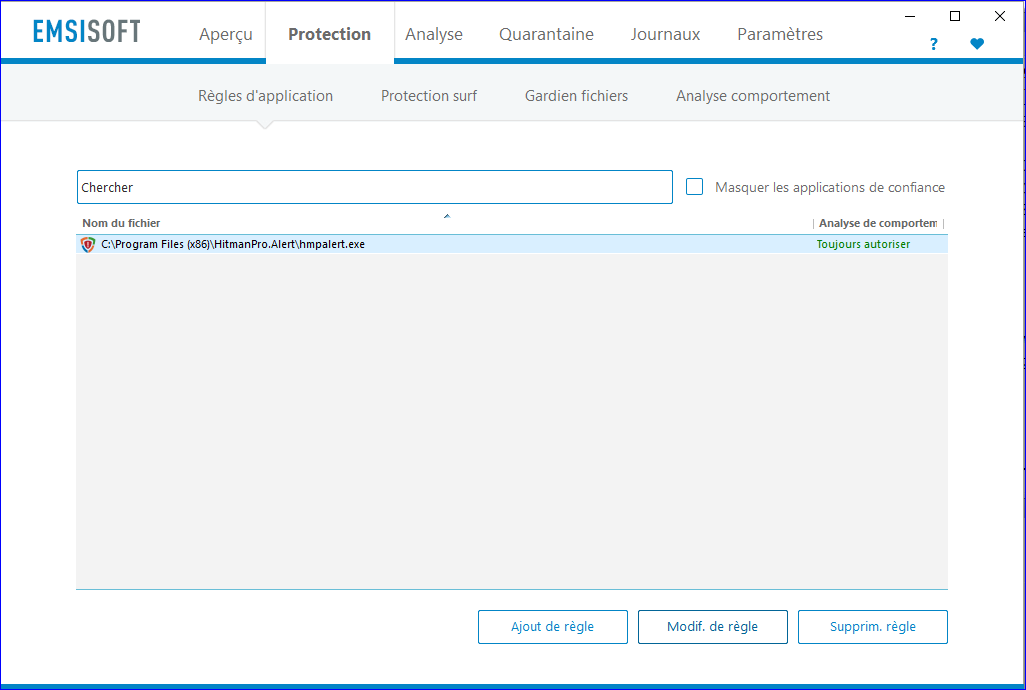This screenshot has width=1026, height=690.
Task: Maximize the Emsisoft window
Action: pos(955,16)
